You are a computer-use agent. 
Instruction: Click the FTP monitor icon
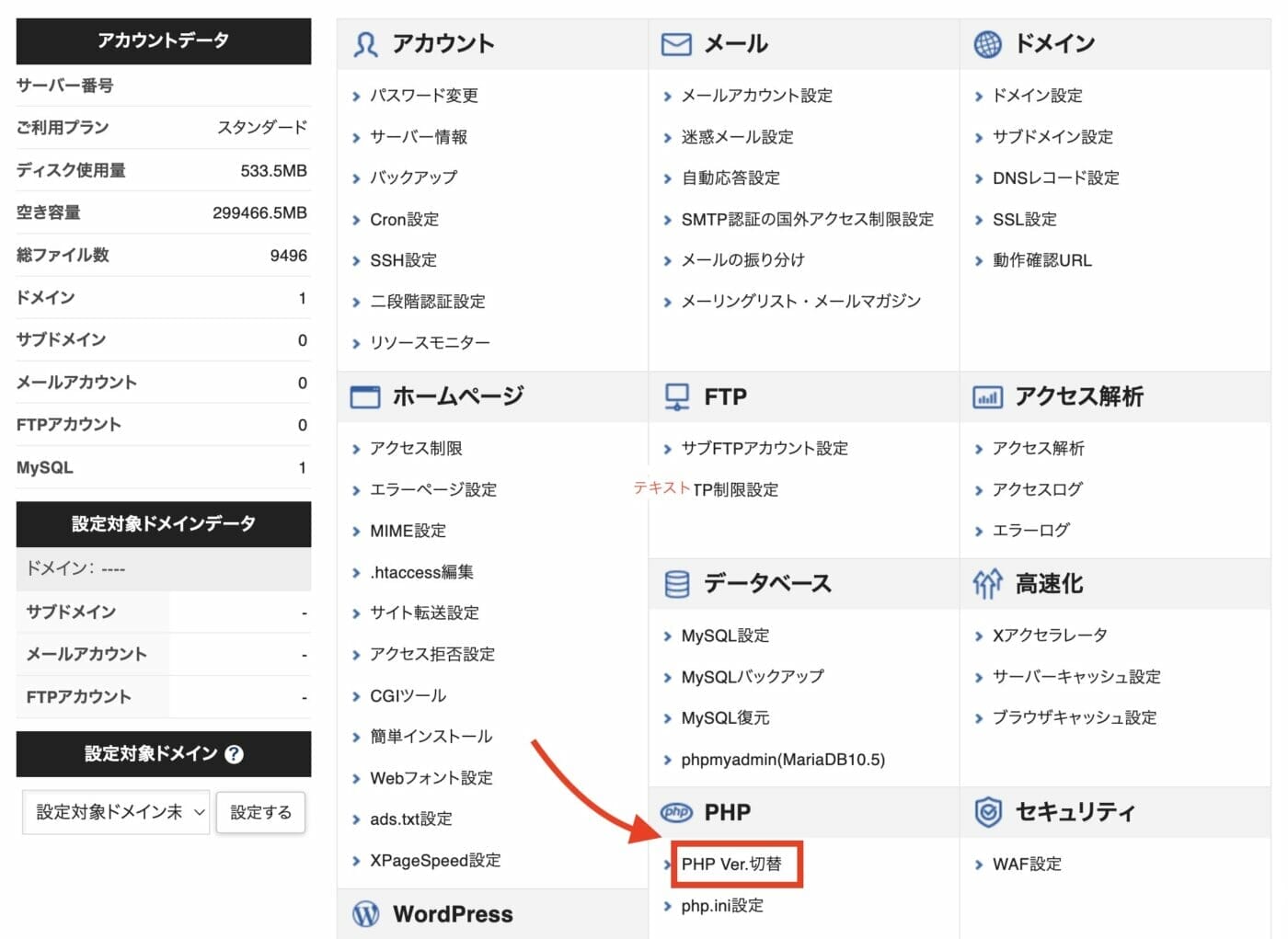(x=677, y=396)
